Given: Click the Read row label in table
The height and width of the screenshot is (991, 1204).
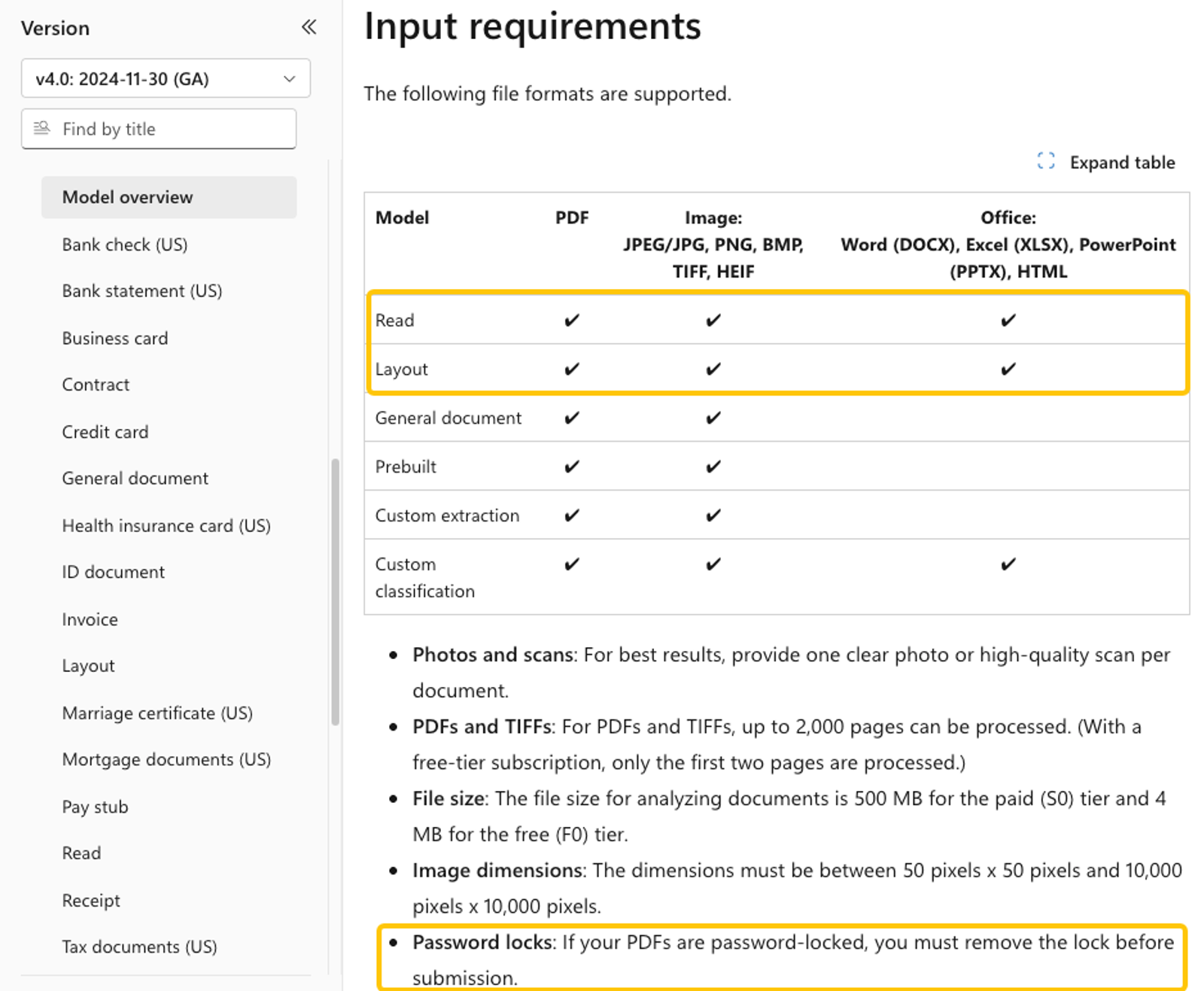Looking at the screenshot, I should tap(395, 321).
